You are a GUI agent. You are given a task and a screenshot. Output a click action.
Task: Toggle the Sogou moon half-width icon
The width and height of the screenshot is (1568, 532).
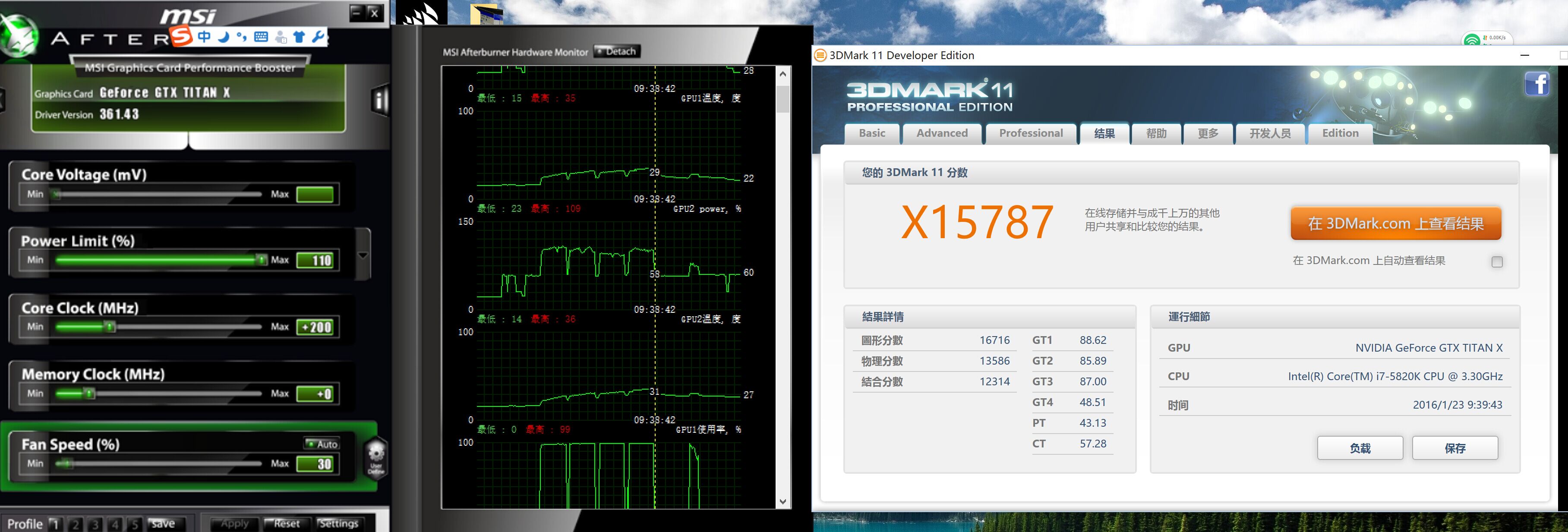[x=224, y=37]
